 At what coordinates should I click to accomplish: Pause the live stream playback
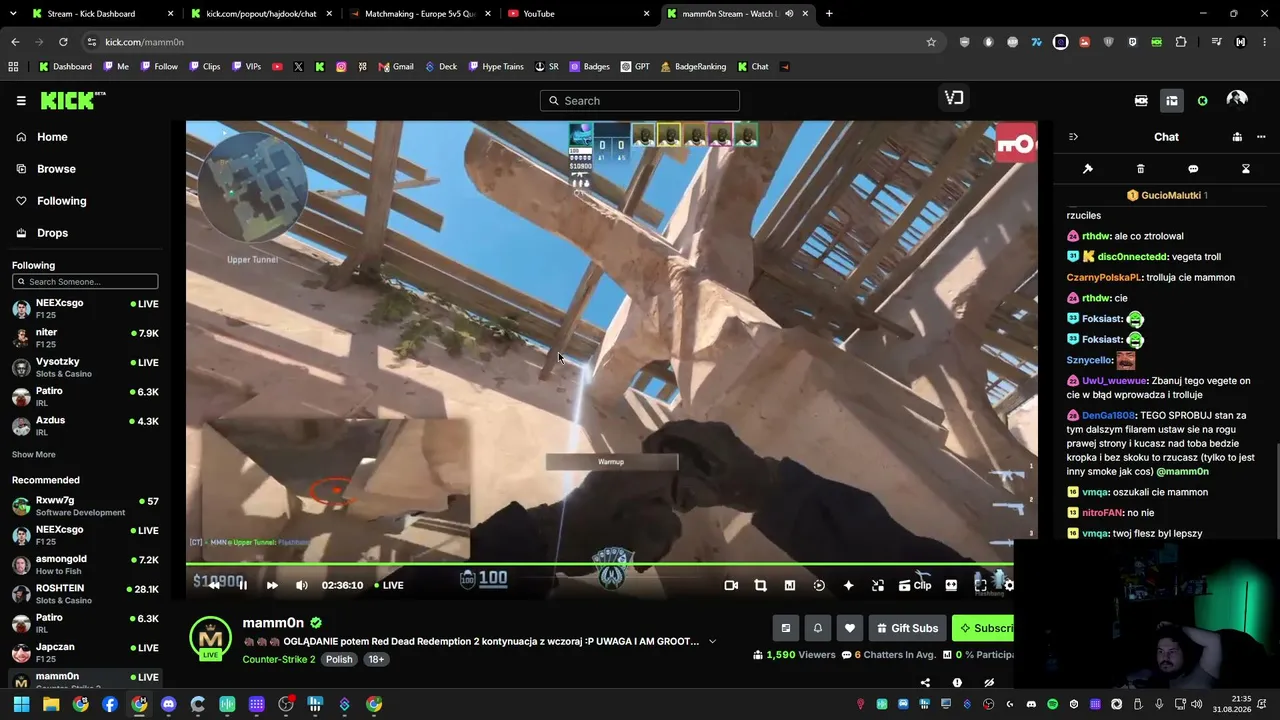click(243, 585)
